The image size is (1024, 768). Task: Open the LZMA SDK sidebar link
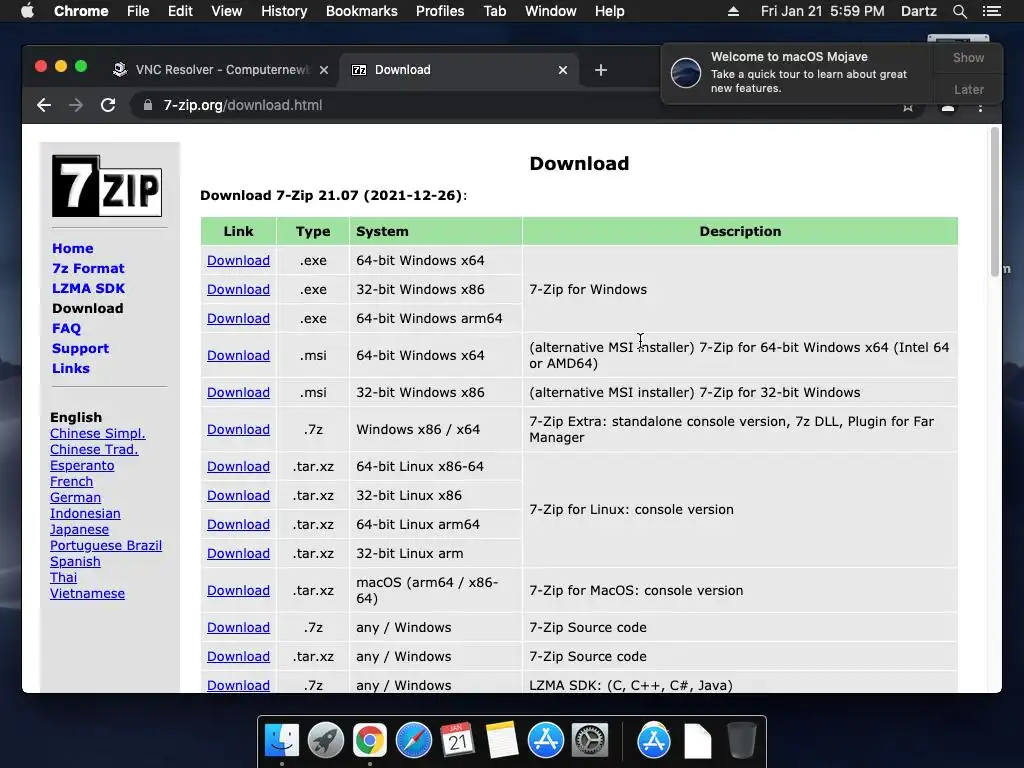(88, 288)
